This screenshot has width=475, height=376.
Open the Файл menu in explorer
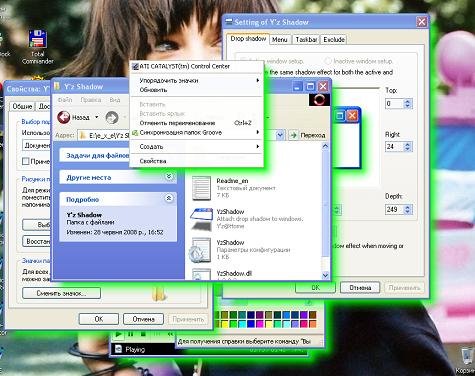click(x=65, y=100)
